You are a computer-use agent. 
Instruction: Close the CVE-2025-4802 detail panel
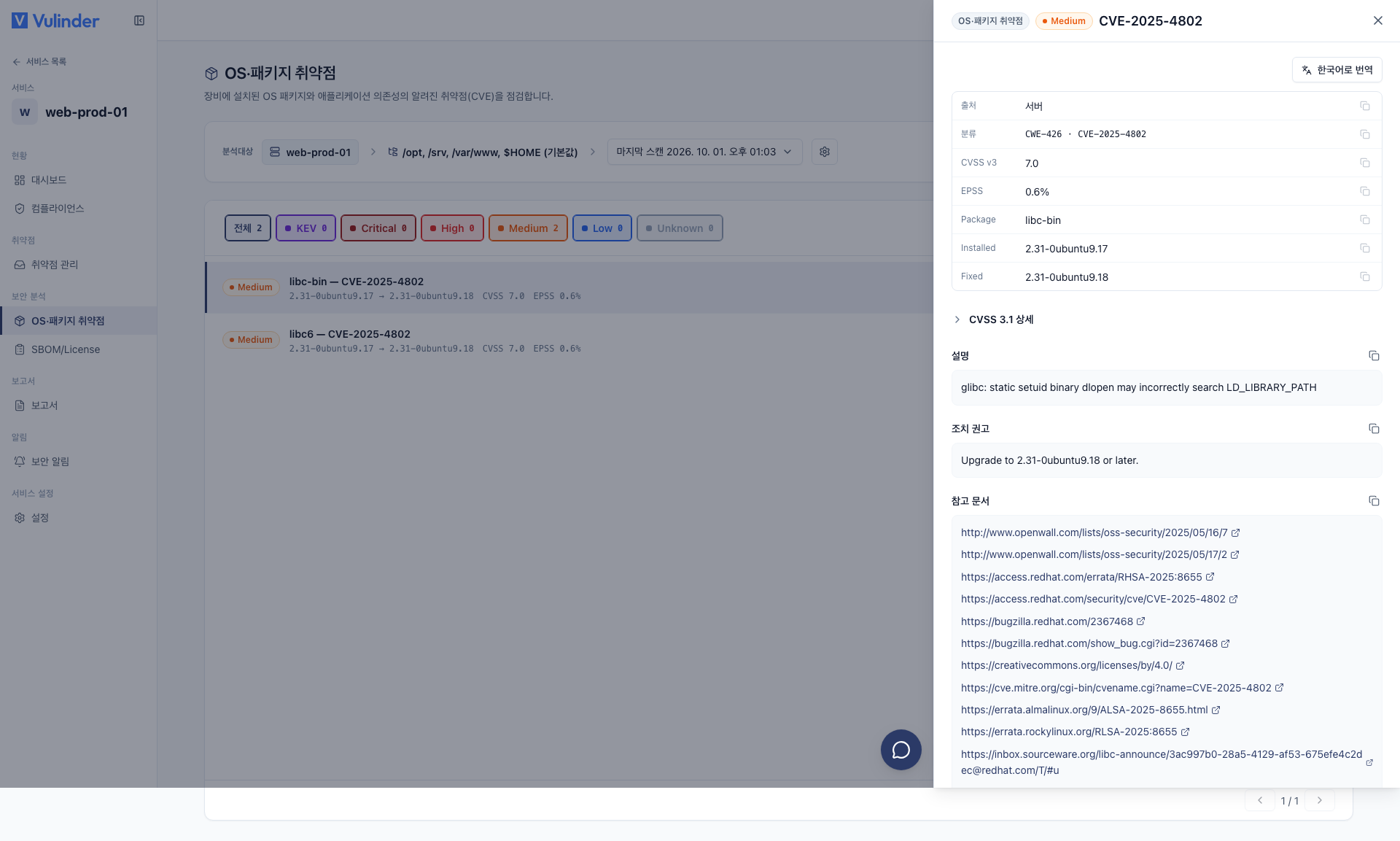1378,20
